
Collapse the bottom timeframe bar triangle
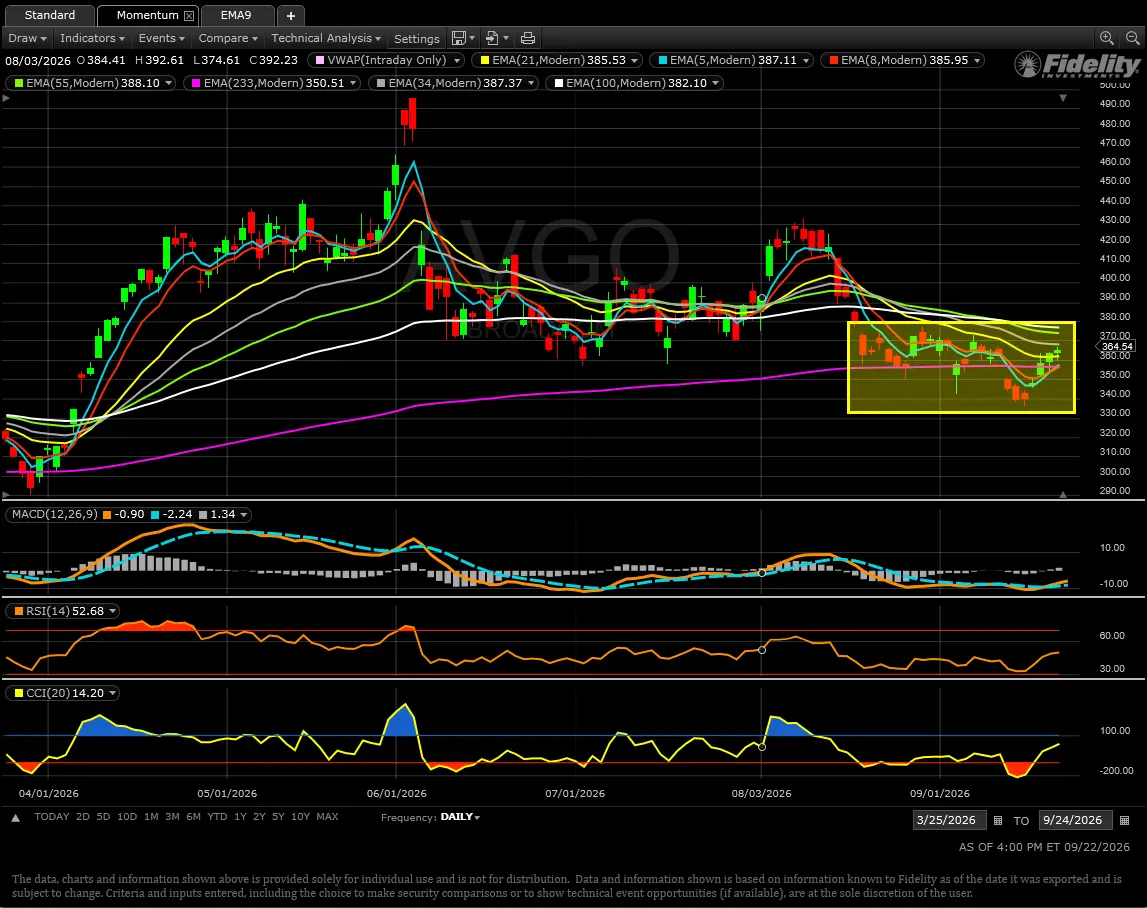pyautogui.click(x=15, y=817)
